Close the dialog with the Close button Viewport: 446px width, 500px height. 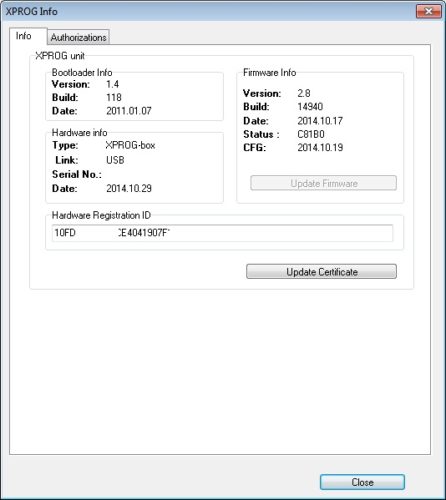[x=362, y=482]
